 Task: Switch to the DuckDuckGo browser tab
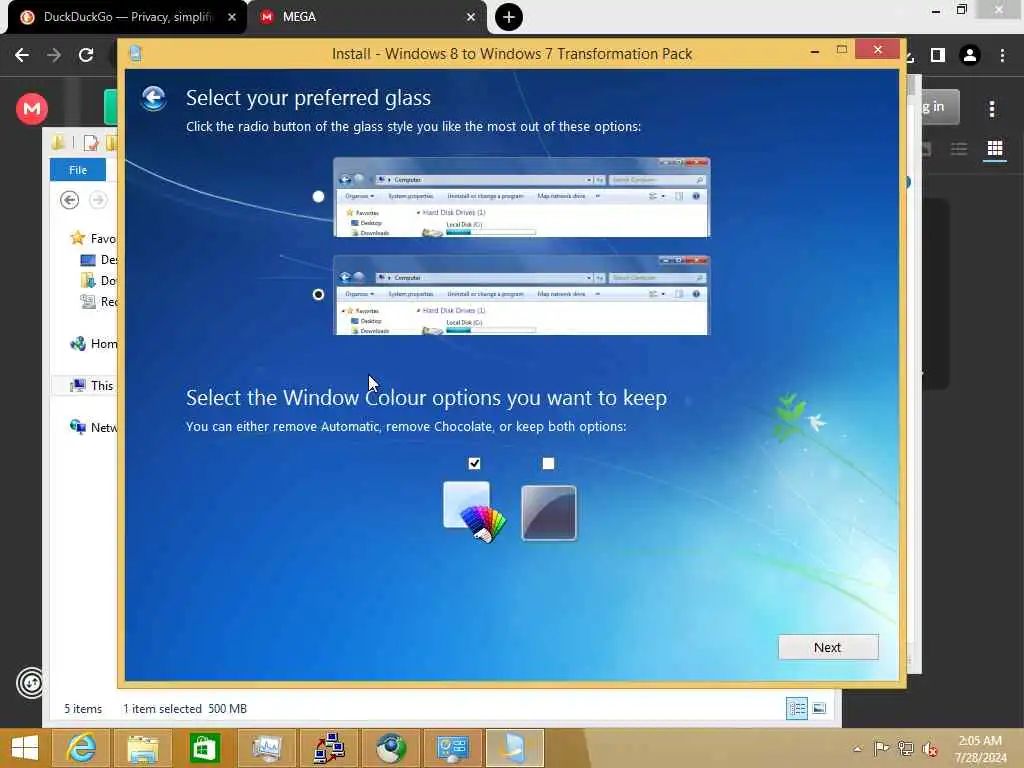(127, 17)
